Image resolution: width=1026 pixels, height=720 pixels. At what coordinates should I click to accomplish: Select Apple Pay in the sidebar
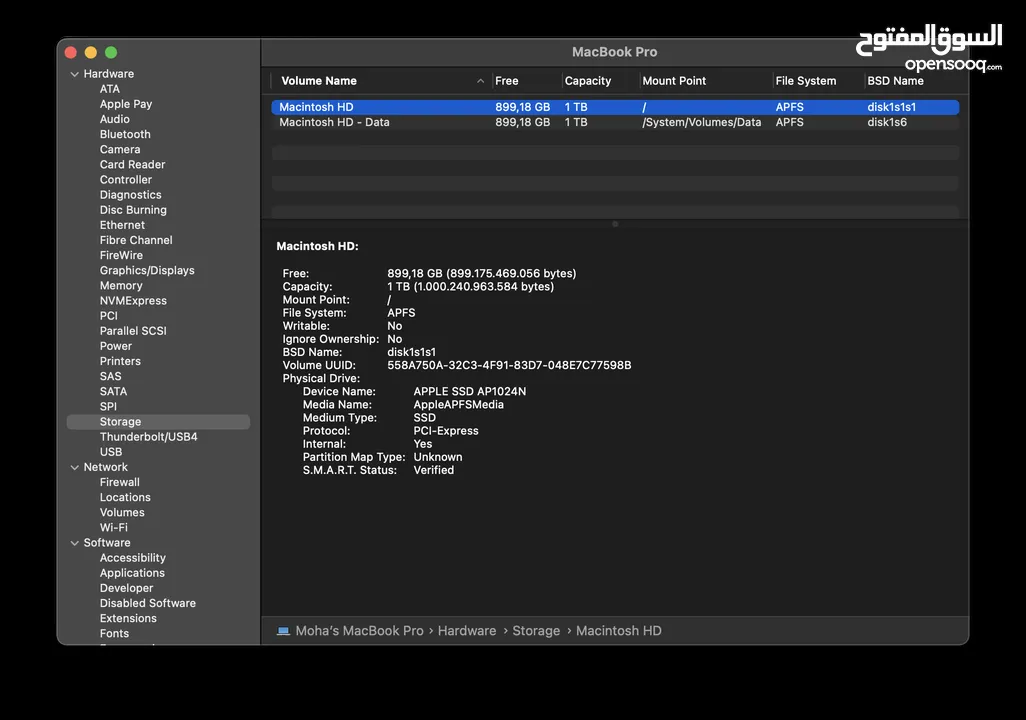click(x=126, y=104)
